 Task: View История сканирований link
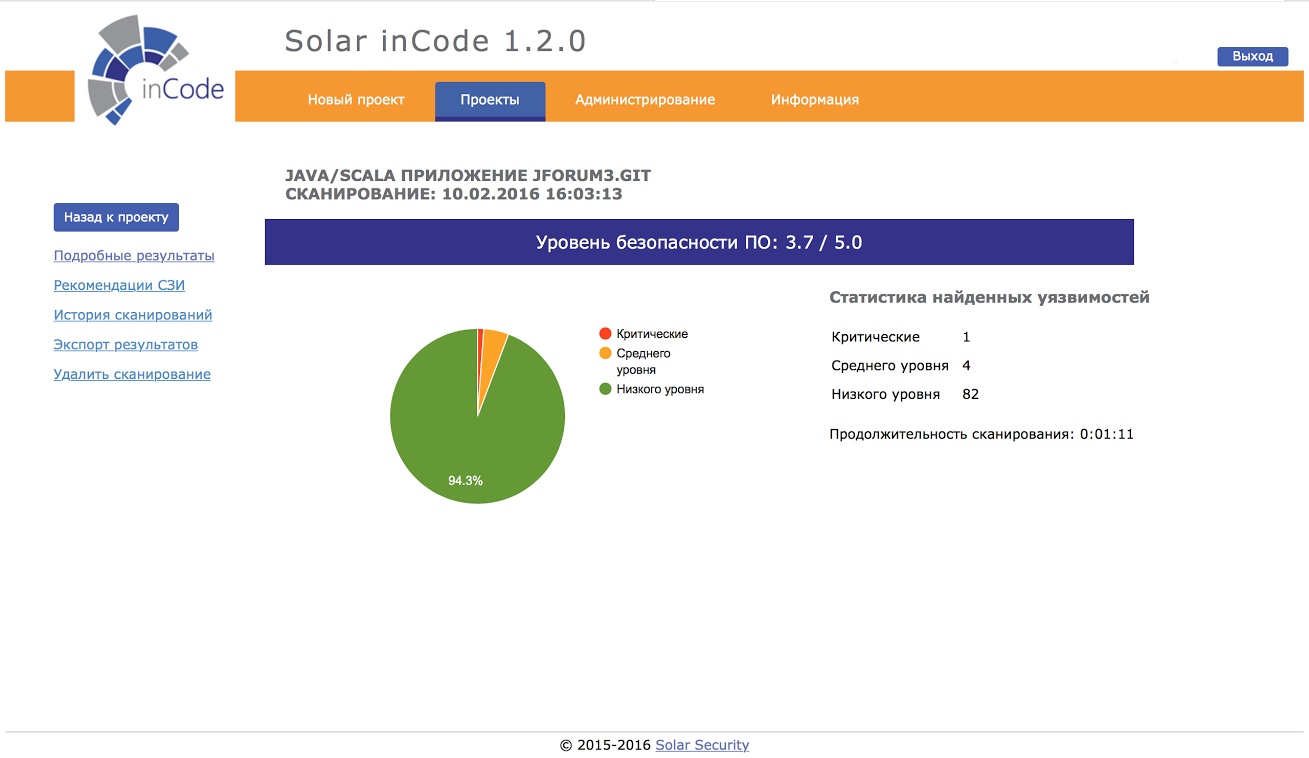tap(133, 315)
